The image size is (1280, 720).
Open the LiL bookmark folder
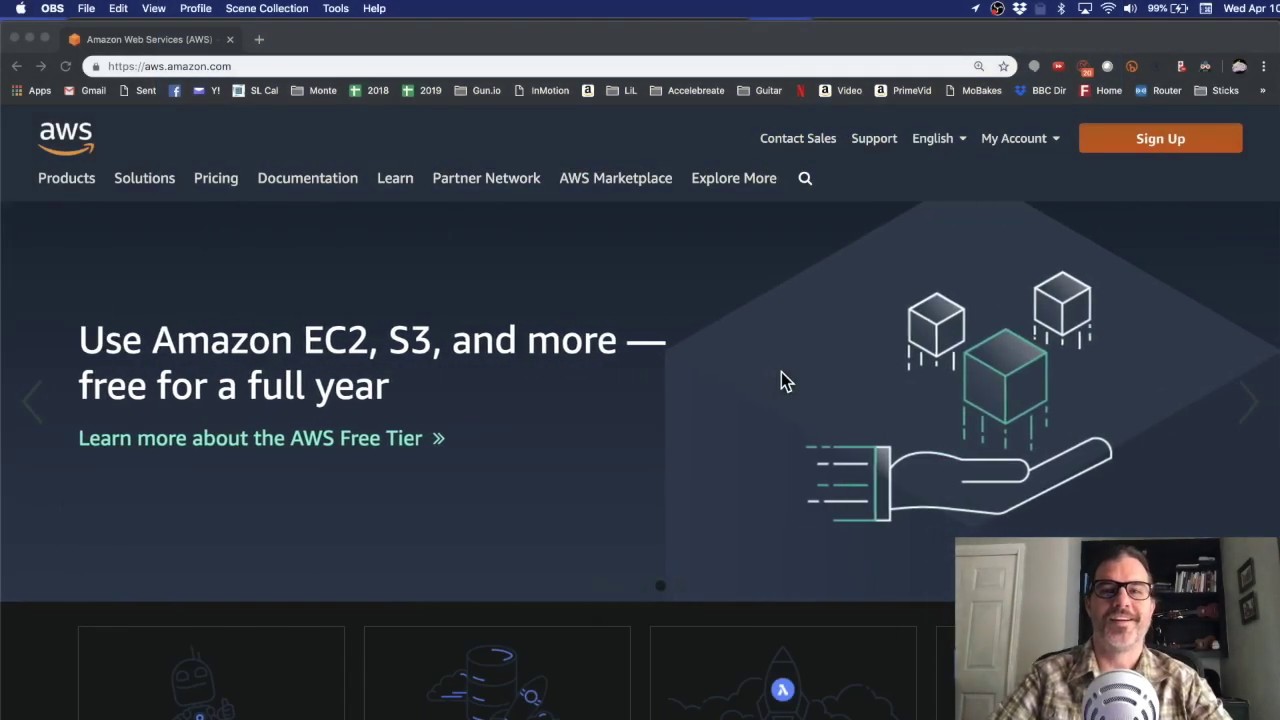(x=620, y=90)
